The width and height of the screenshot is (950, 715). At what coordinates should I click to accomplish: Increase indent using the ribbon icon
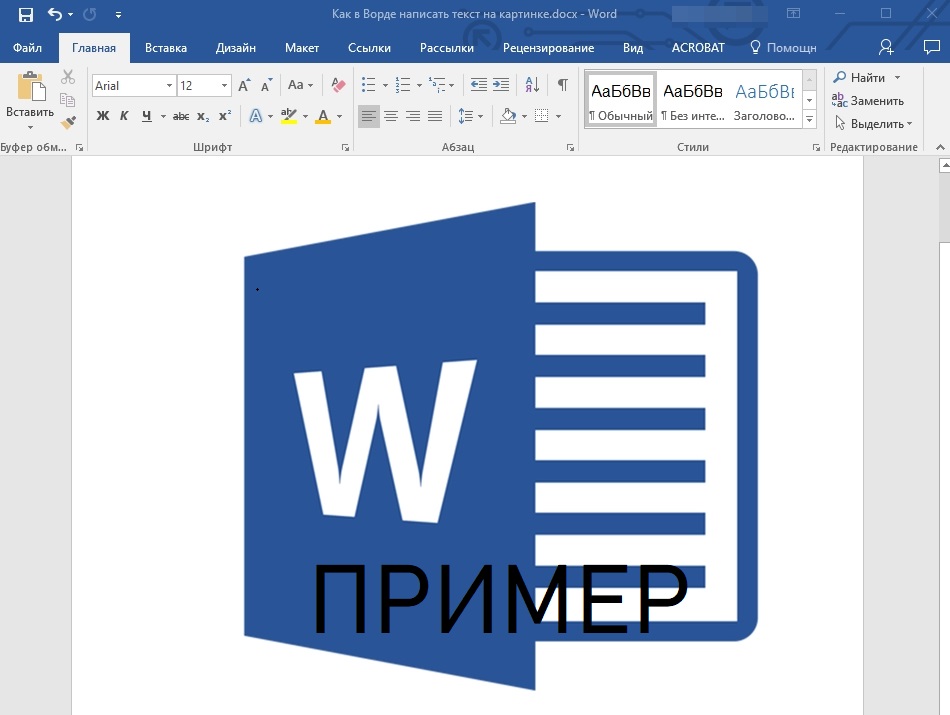pyautogui.click(x=501, y=85)
